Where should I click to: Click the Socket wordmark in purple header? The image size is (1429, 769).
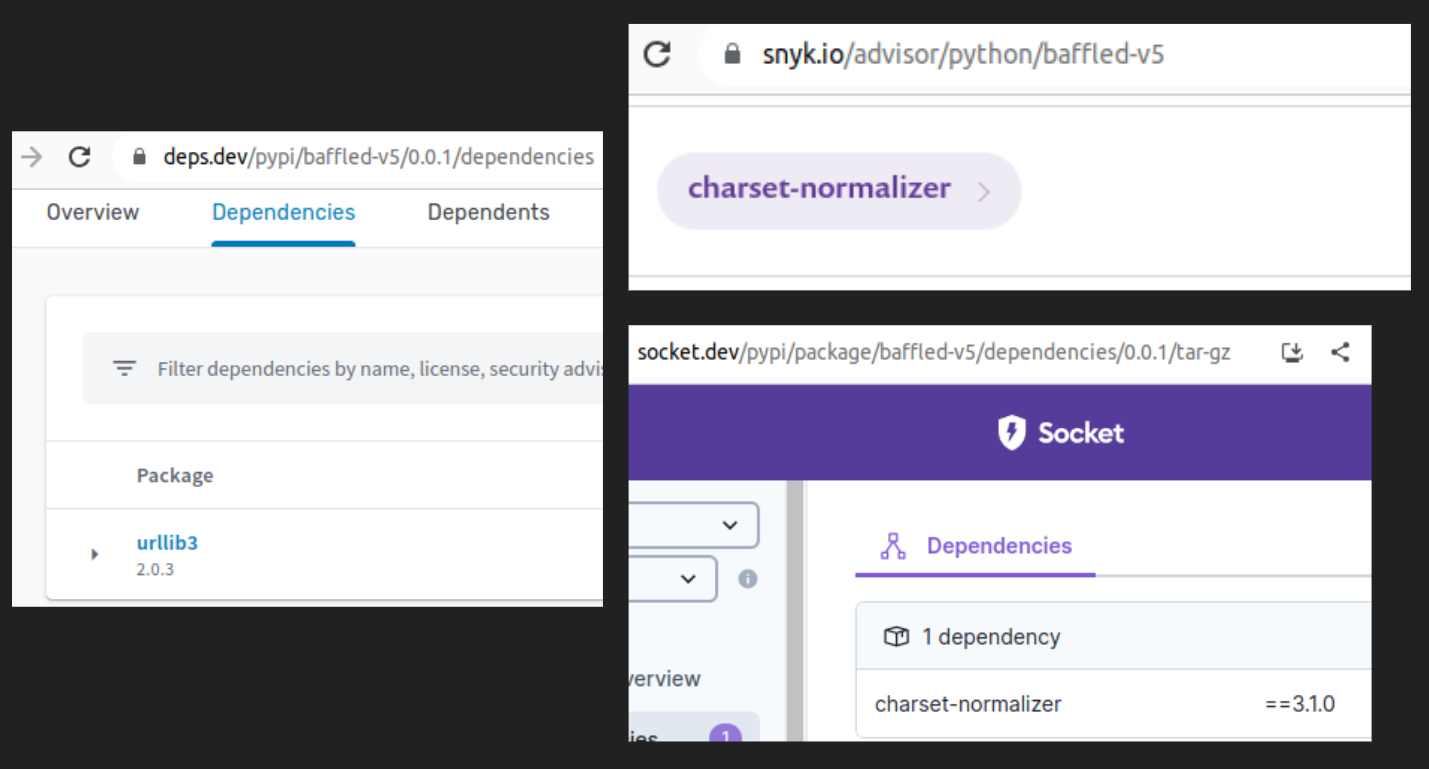pos(1081,433)
